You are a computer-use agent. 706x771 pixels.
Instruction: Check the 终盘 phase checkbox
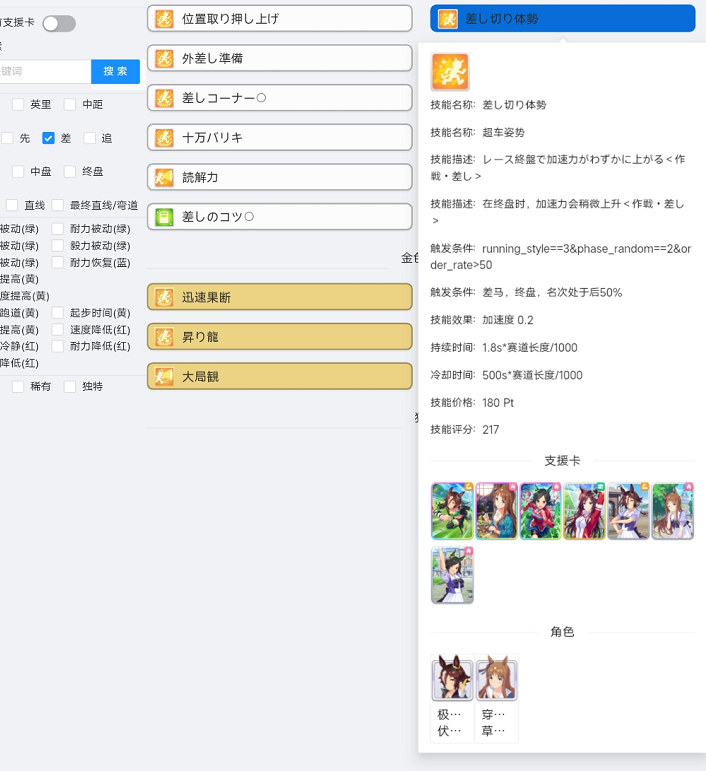70,171
